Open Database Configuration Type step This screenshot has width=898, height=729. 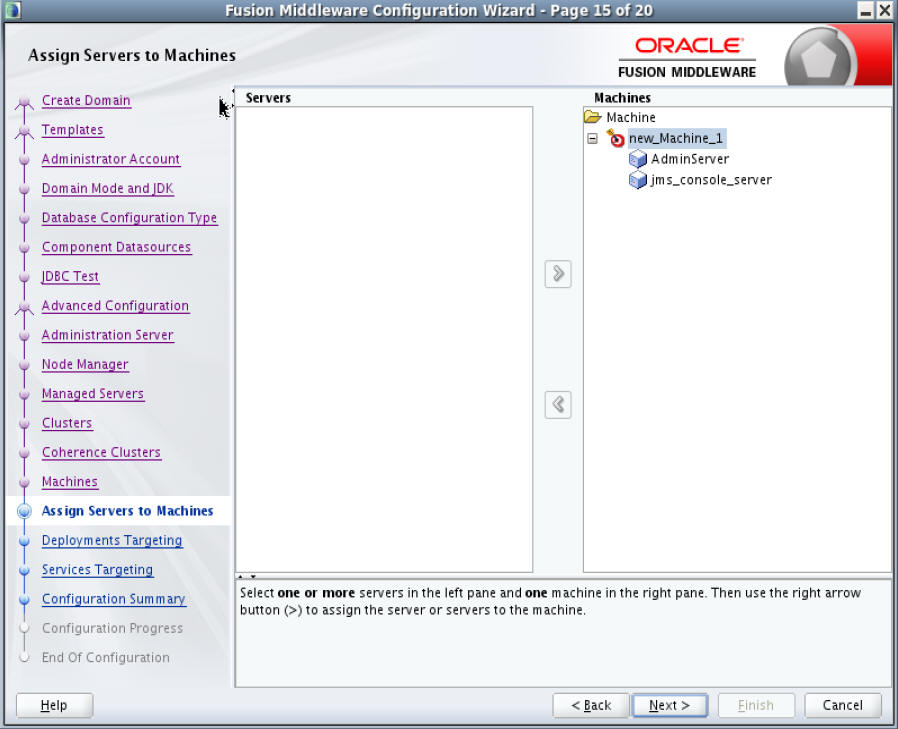pyautogui.click(x=129, y=218)
